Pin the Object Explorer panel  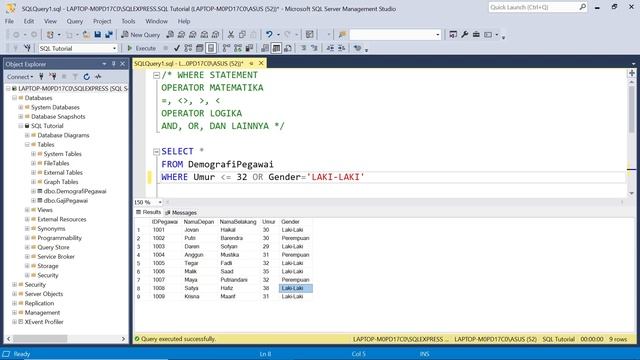(113, 64)
